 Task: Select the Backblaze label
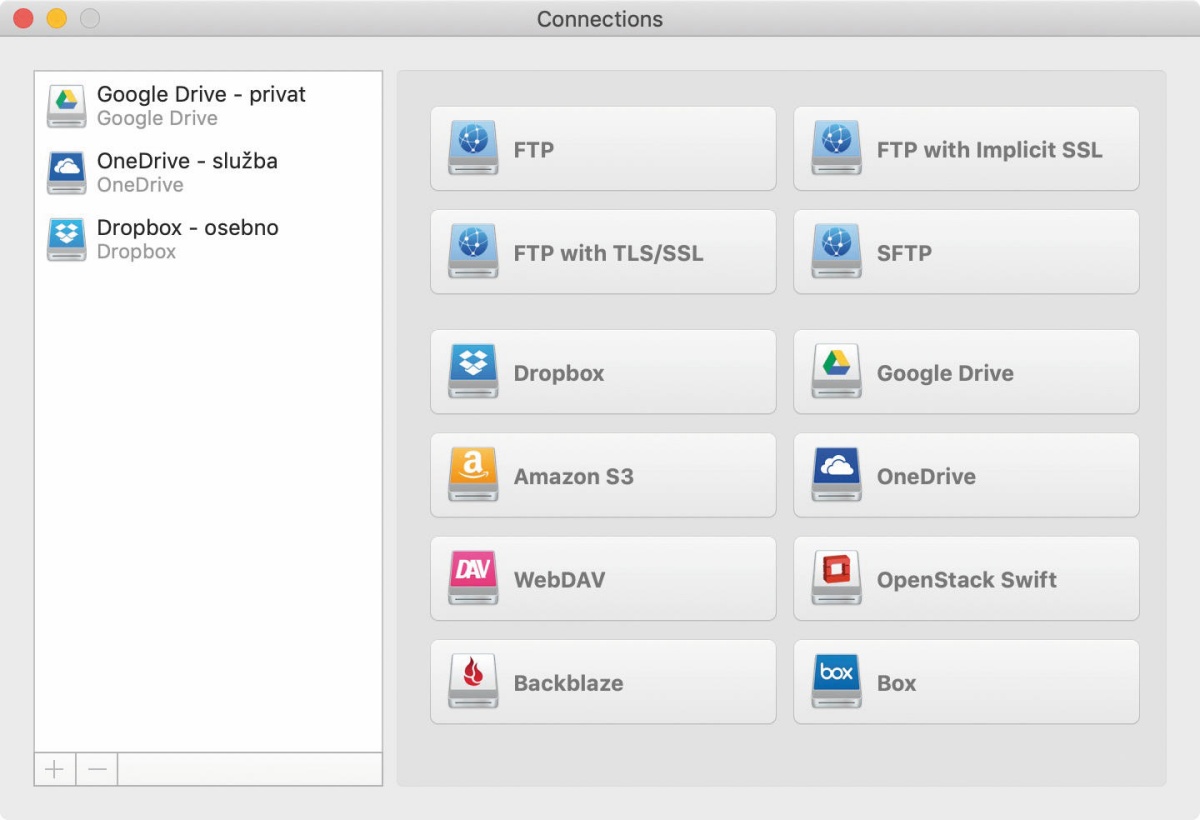(x=568, y=683)
